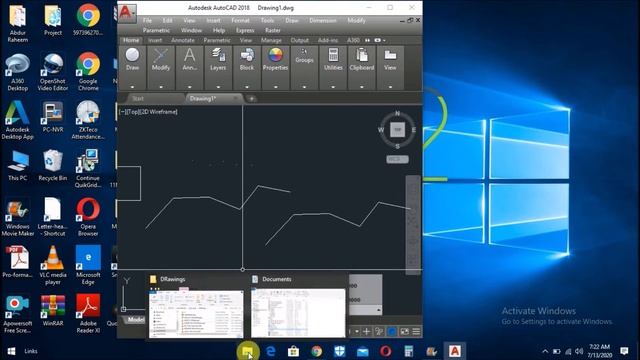
Task: Open Calculator from the taskbar
Action: (x=409, y=351)
